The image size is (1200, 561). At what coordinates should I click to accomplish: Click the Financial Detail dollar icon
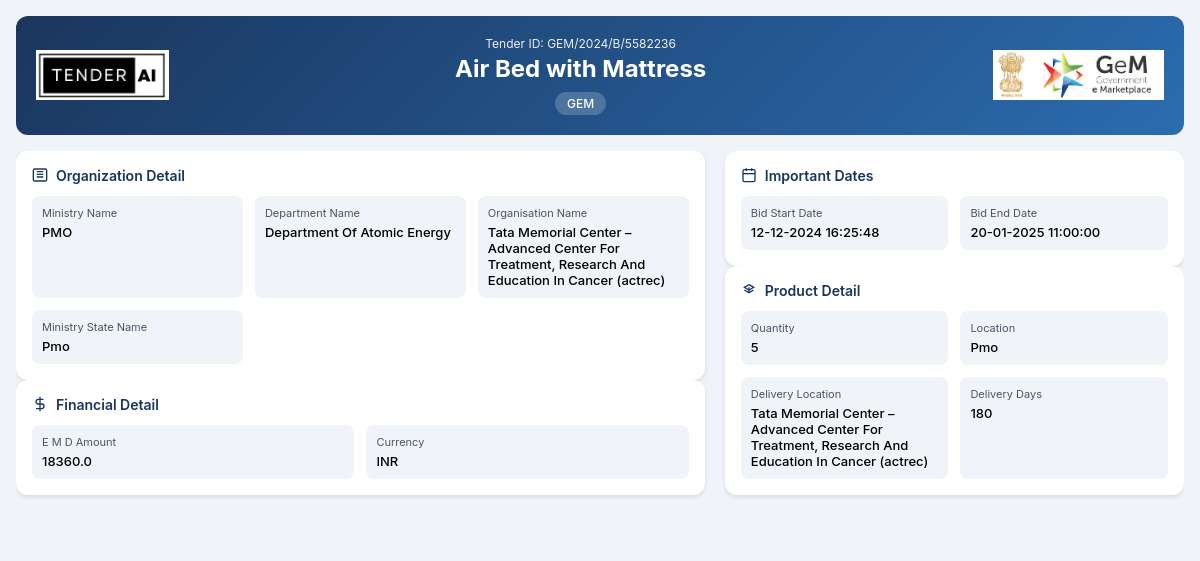click(x=40, y=404)
